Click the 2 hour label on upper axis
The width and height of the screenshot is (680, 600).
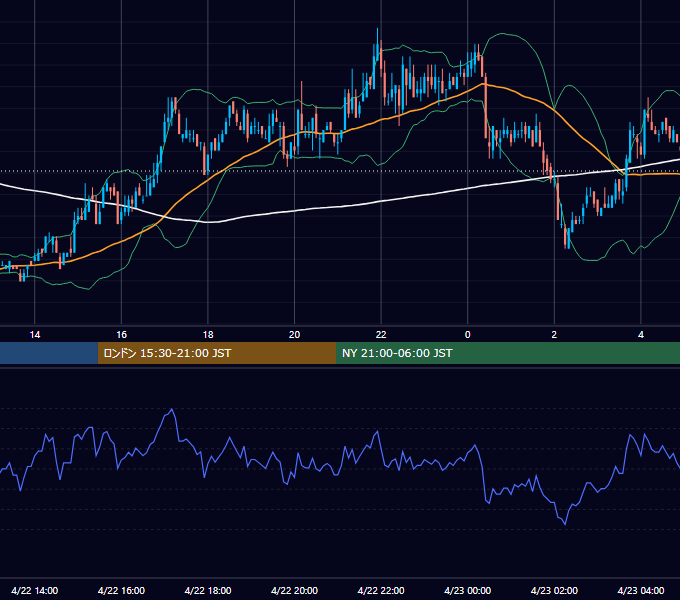click(554, 335)
